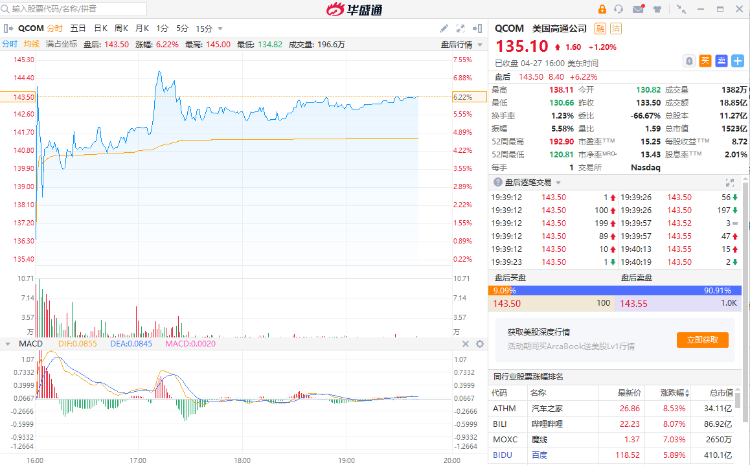Viewport: 750px width, 465px height.
Task: Open the skin theme shirt icon
Action: 657,9
